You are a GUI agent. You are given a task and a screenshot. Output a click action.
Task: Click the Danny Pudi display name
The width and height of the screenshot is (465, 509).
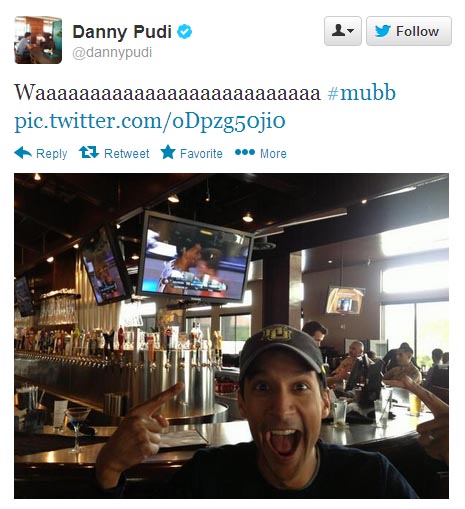pyautogui.click(x=122, y=32)
